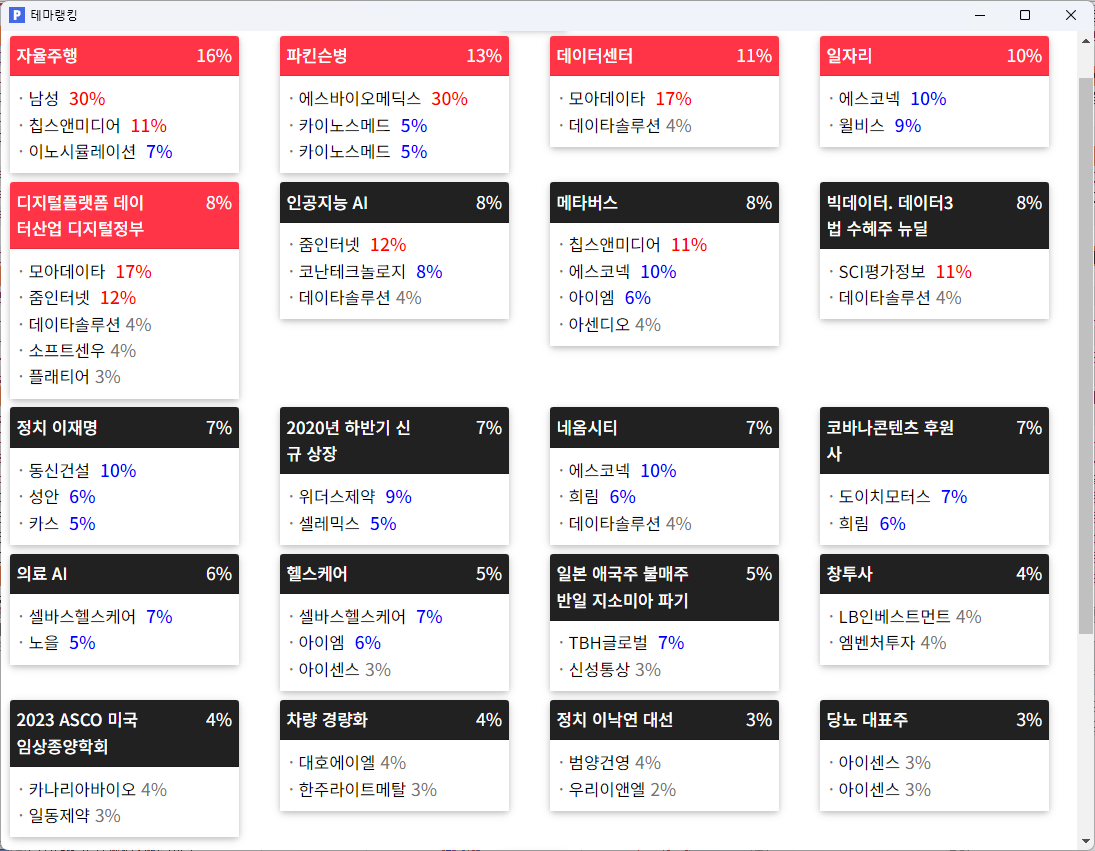This screenshot has height=851, width=1095.
Task: Click stock 남성 30% in 자율주행
Action: pos(67,99)
